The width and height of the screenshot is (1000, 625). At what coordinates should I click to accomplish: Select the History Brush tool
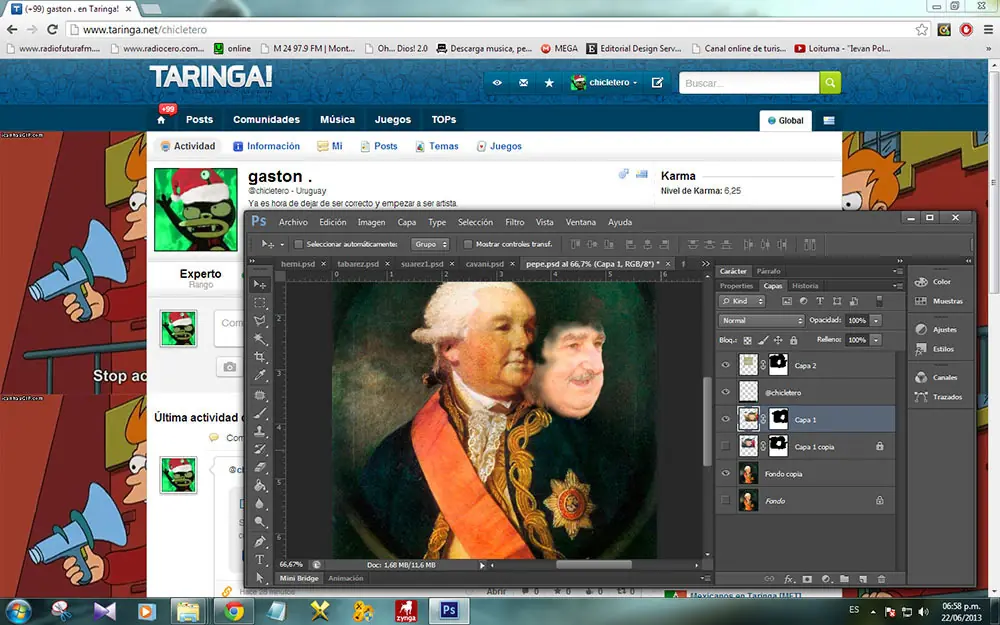pyautogui.click(x=260, y=450)
